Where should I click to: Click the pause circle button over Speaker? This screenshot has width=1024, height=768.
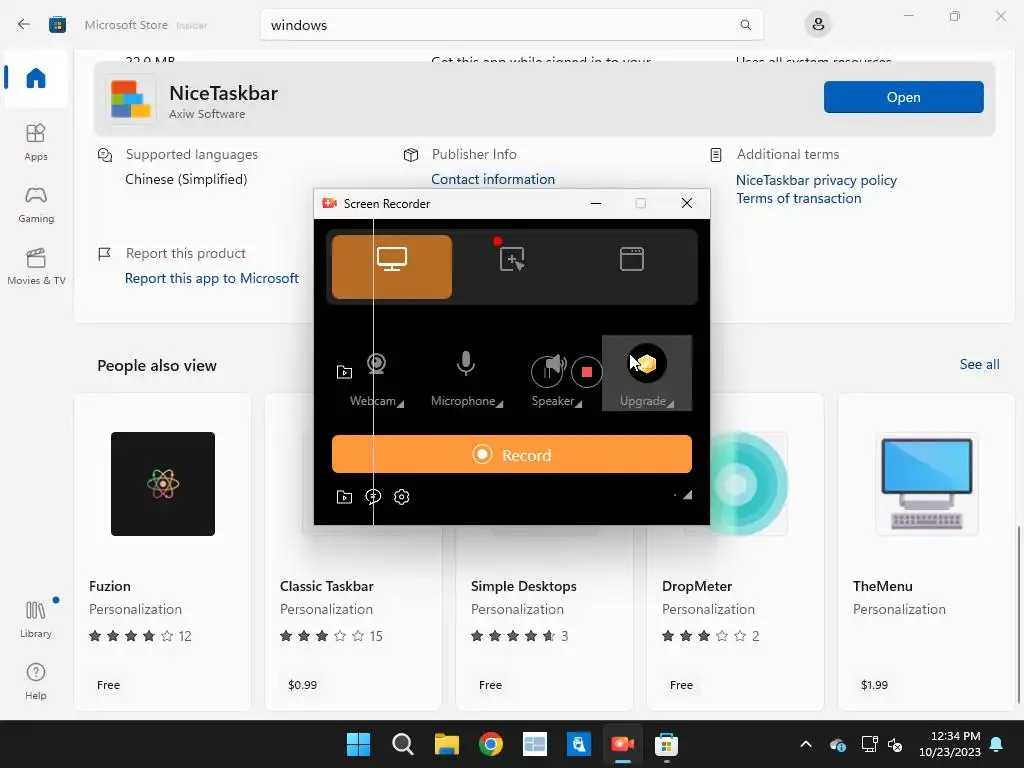tap(546, 372)
